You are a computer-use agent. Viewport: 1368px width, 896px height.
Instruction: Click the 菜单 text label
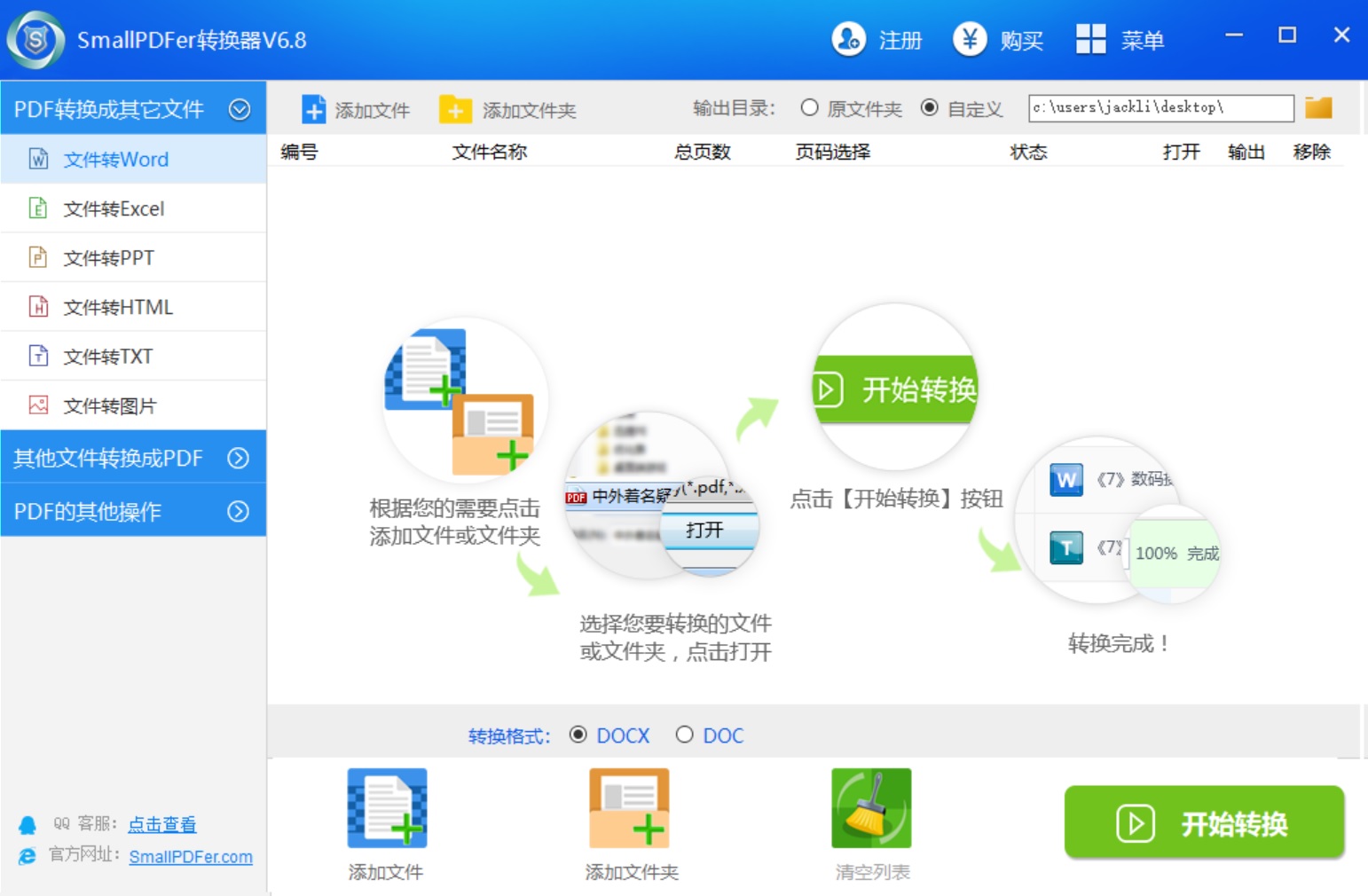coord(1143,41)
